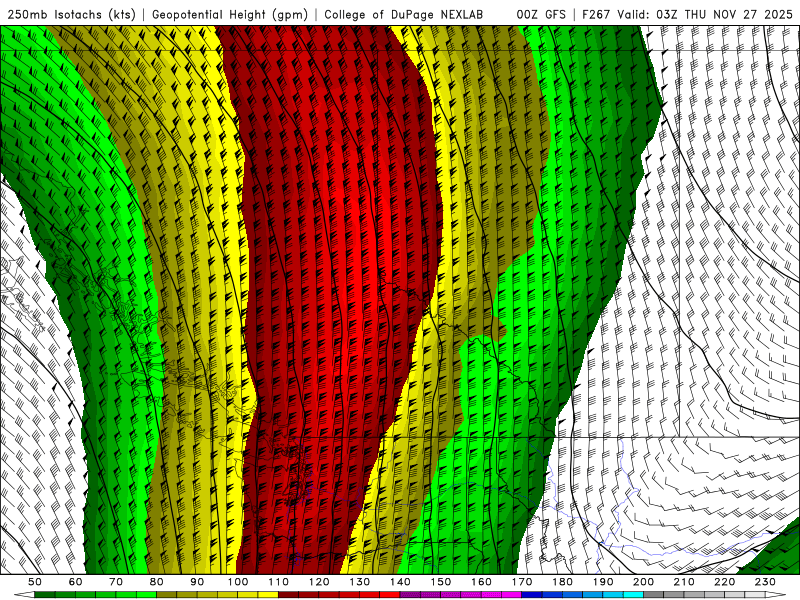Click the '00Z GFS' model run label
Image resolution: width=800 pixels, height=600 pixels.
coord(541,14)
